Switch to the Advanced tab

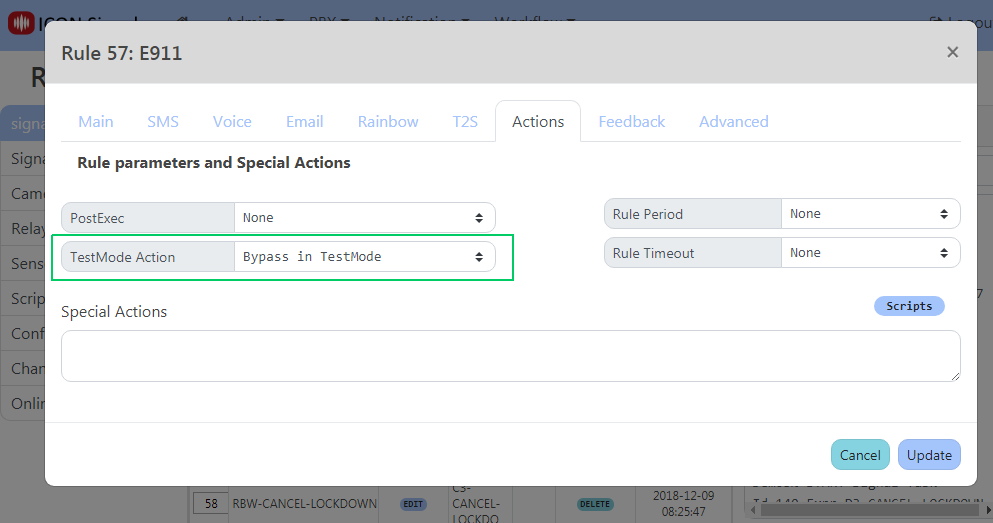[x=733, y=121]
